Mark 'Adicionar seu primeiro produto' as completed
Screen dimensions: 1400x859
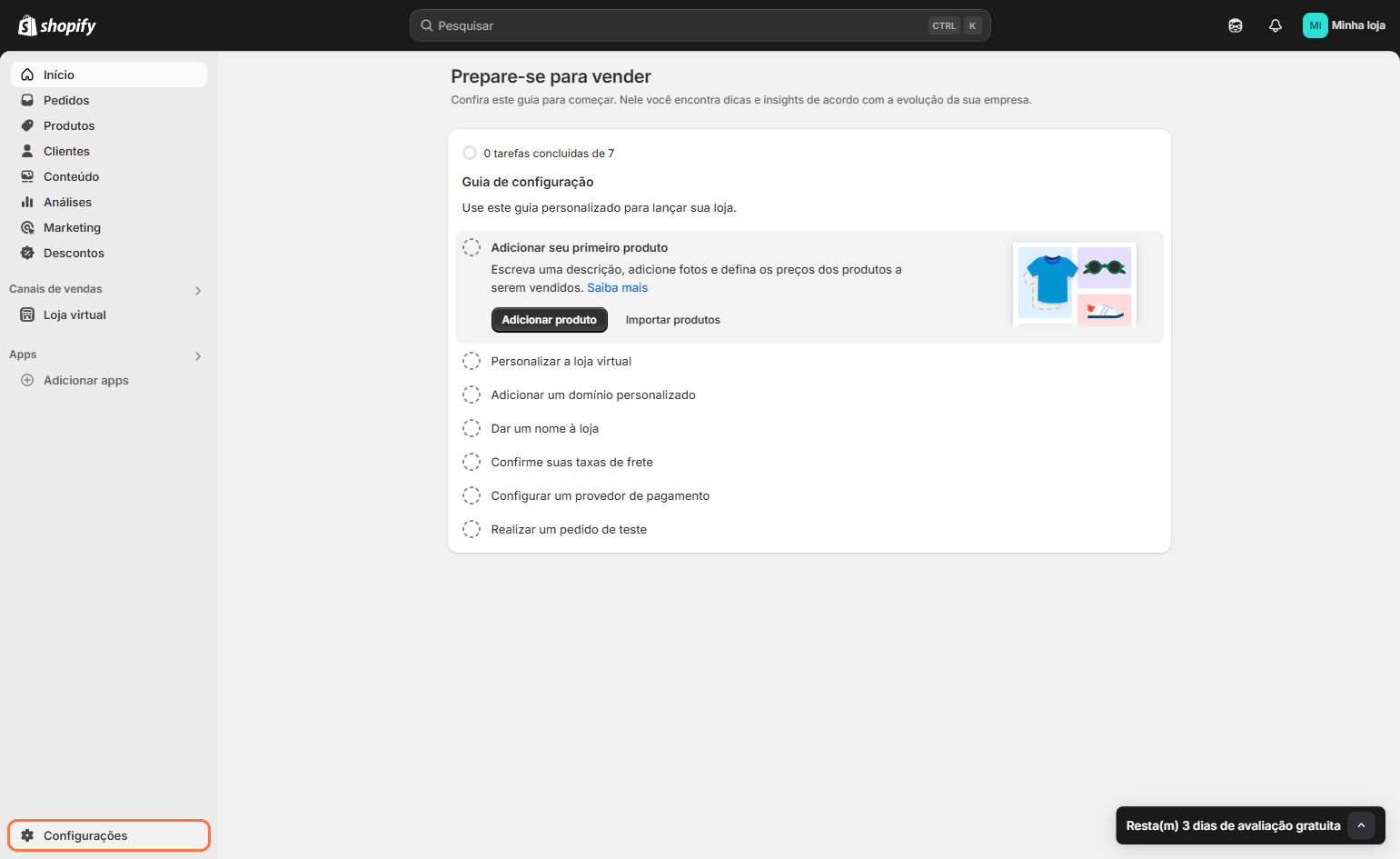pos(472,247)
